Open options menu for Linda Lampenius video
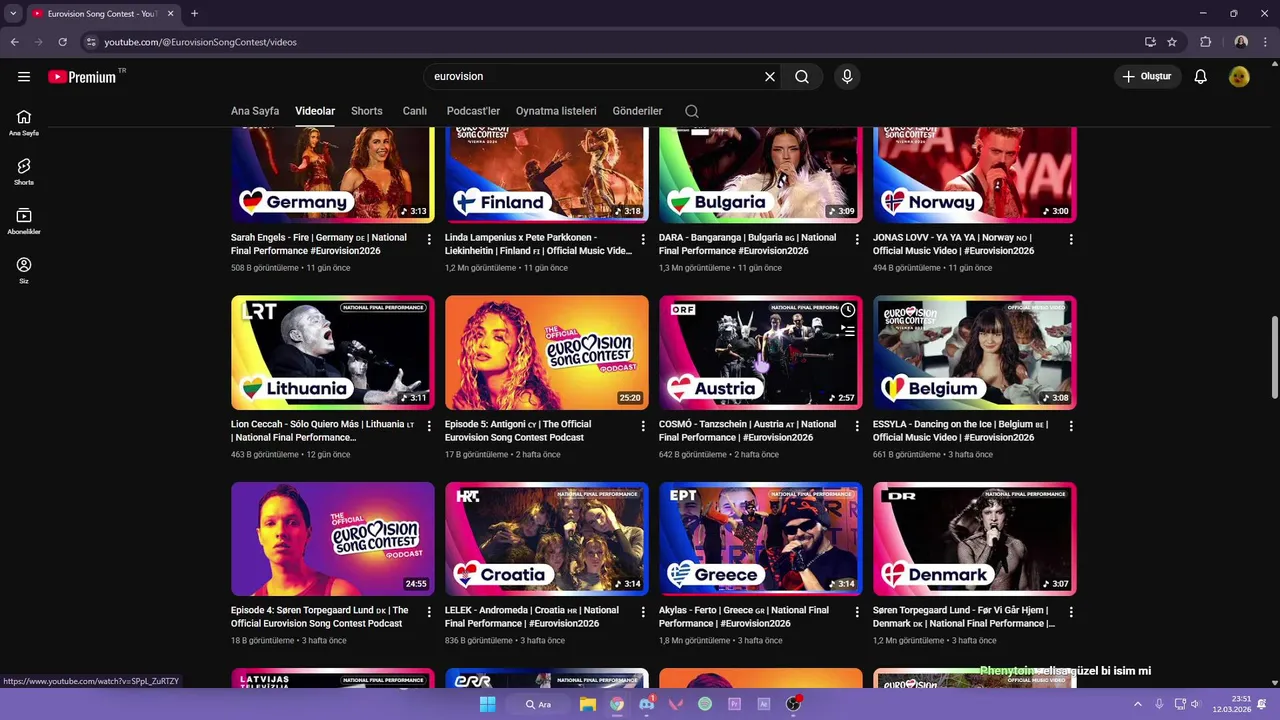Image resolution: width=1280 pixels, height=720 pixels. click(x=643, y=240)
